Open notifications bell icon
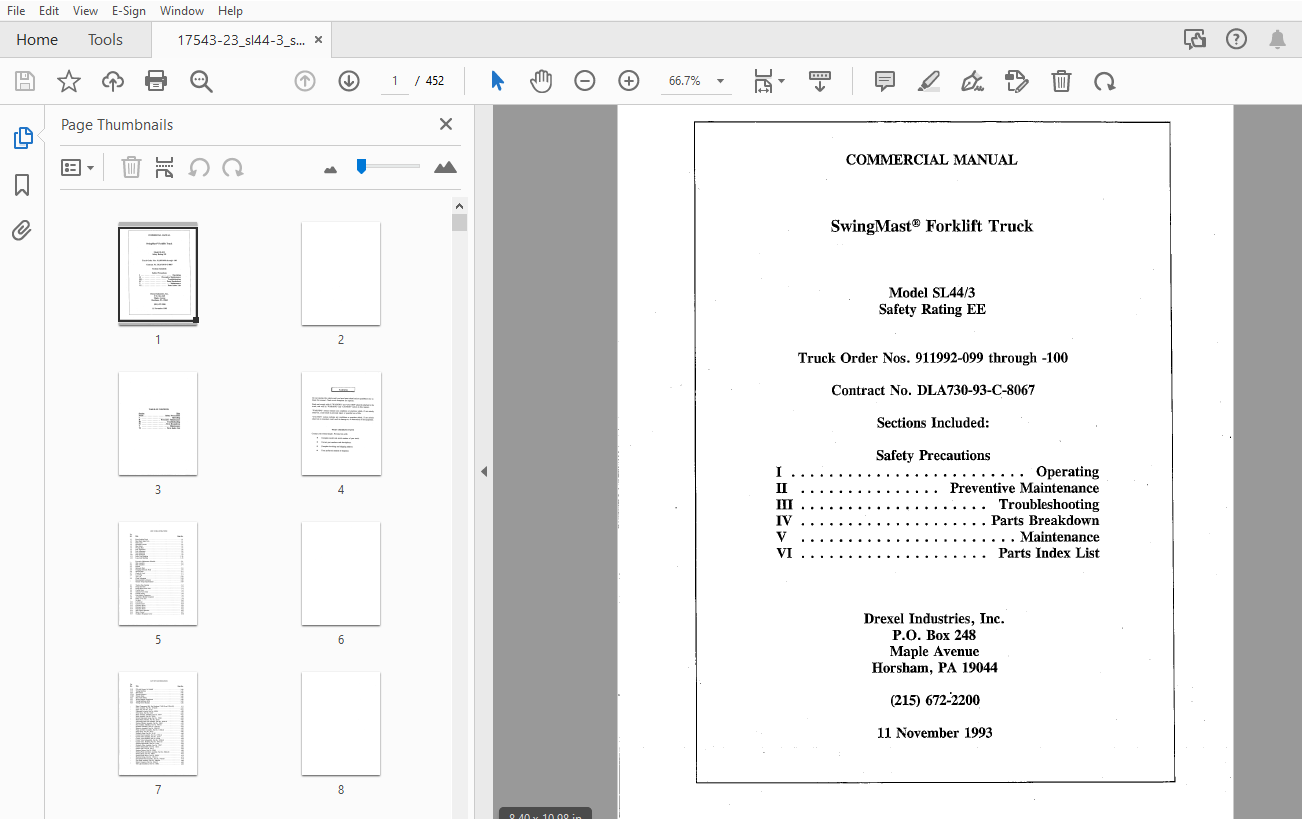This screenshot has height=819, width=1302. coord(1277,39)
